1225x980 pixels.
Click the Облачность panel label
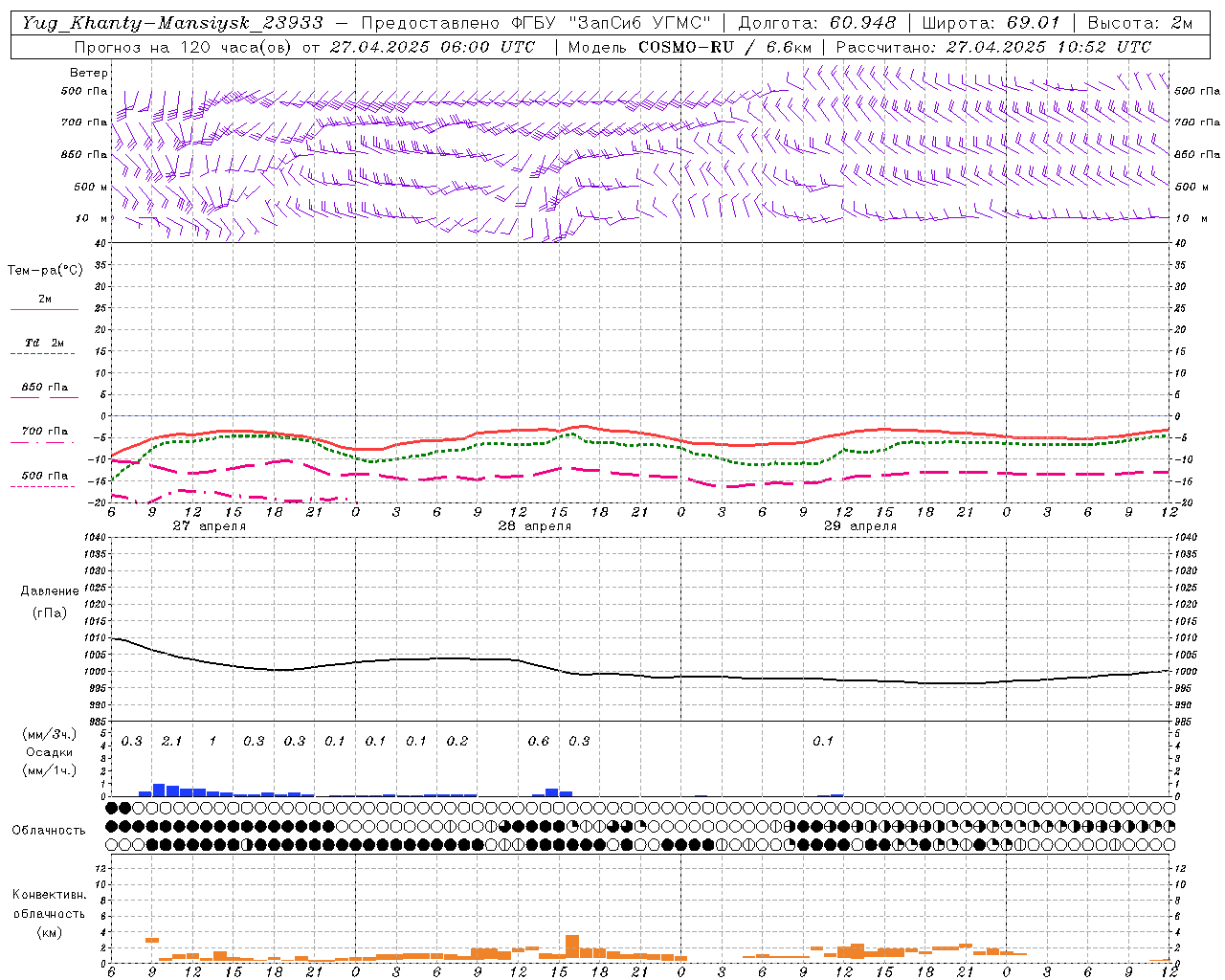point(49,831)
